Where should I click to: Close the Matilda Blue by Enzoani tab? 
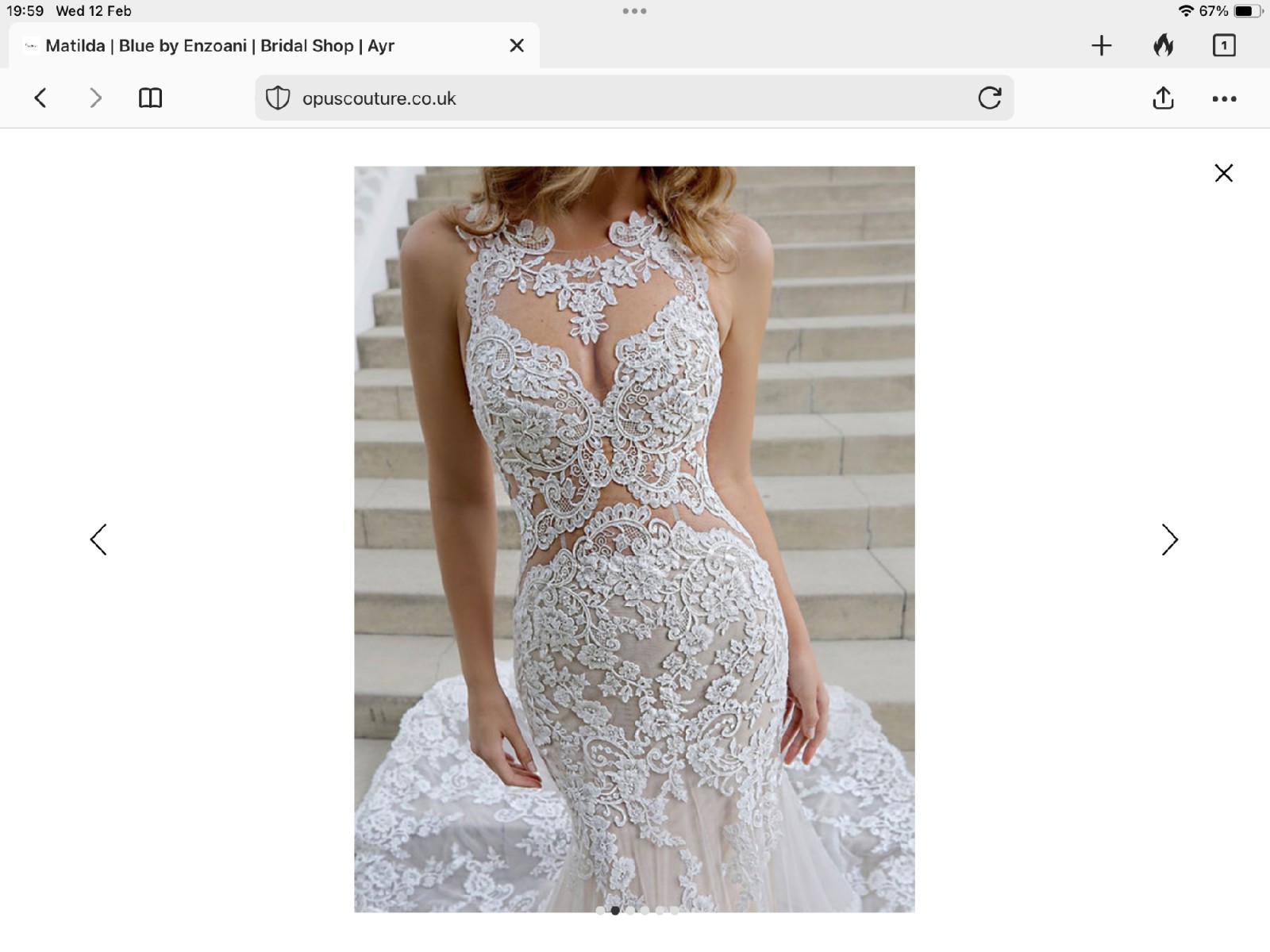[517, 45]
